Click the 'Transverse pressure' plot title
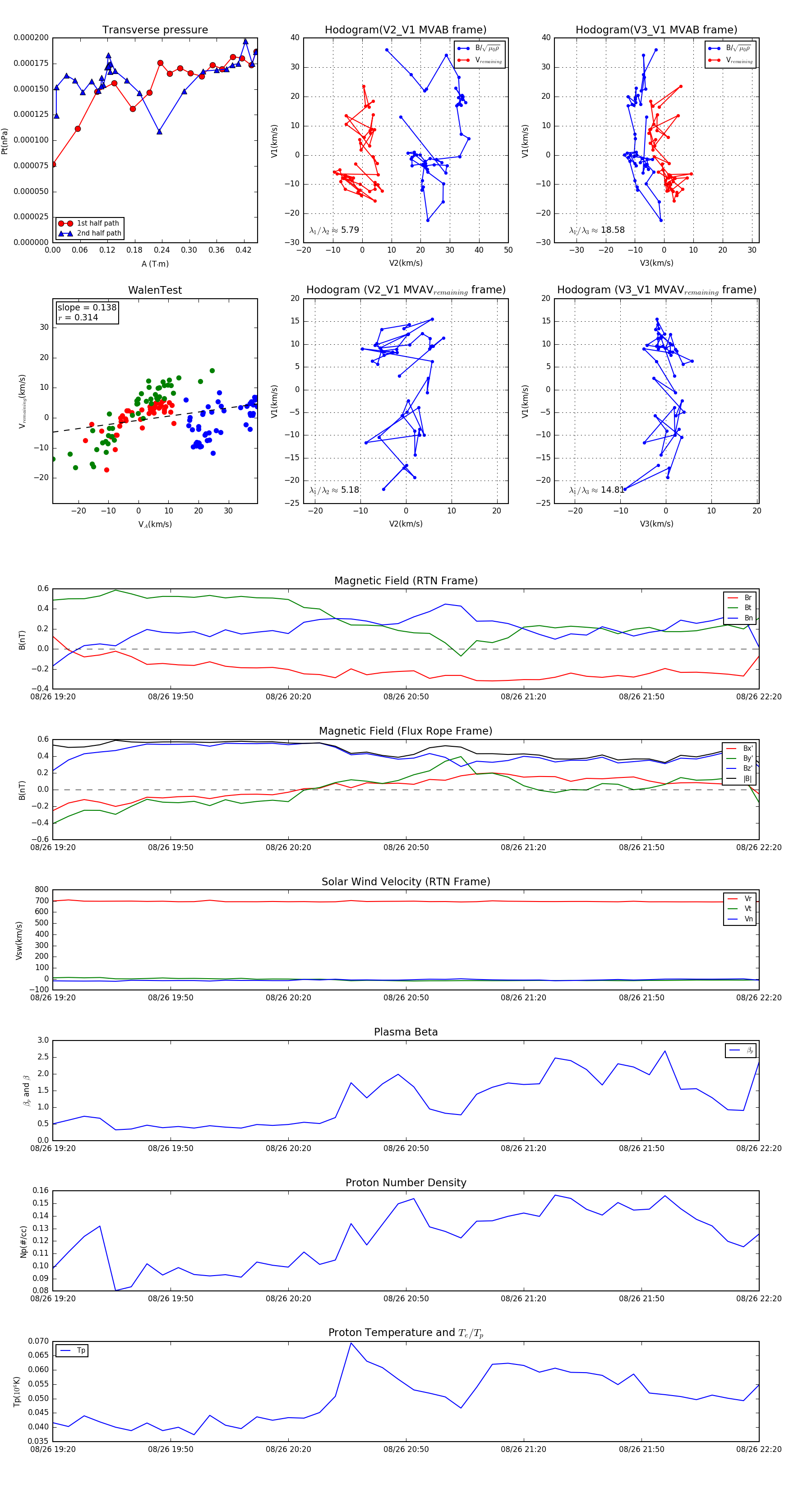This screenshot has width=812, height=1489. (x=155, y=30)
